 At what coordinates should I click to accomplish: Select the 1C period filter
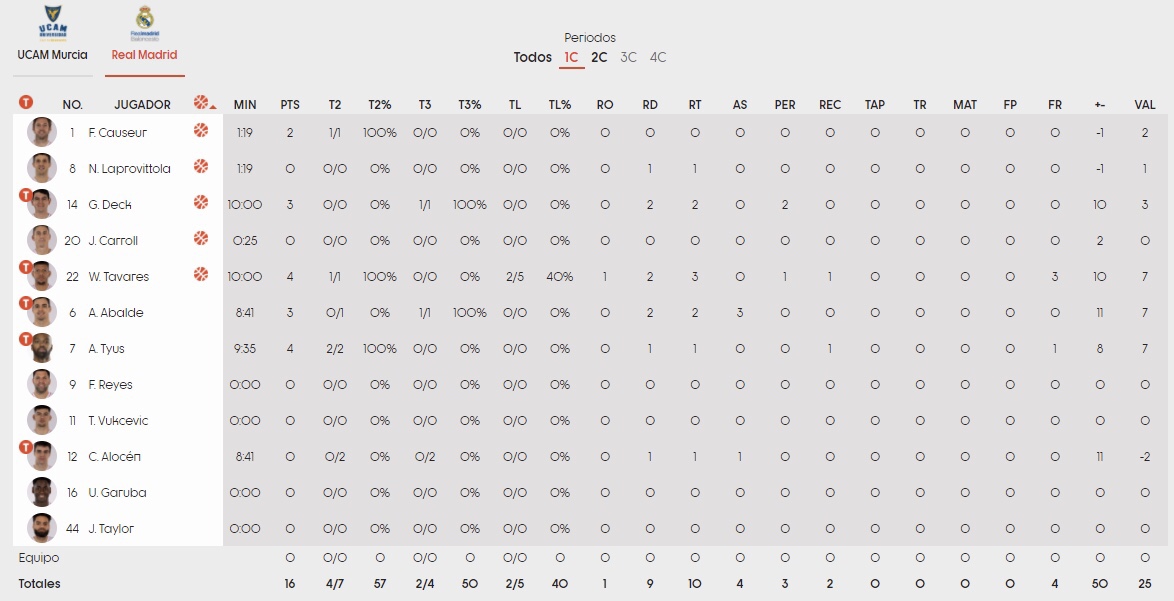point(571,57)
